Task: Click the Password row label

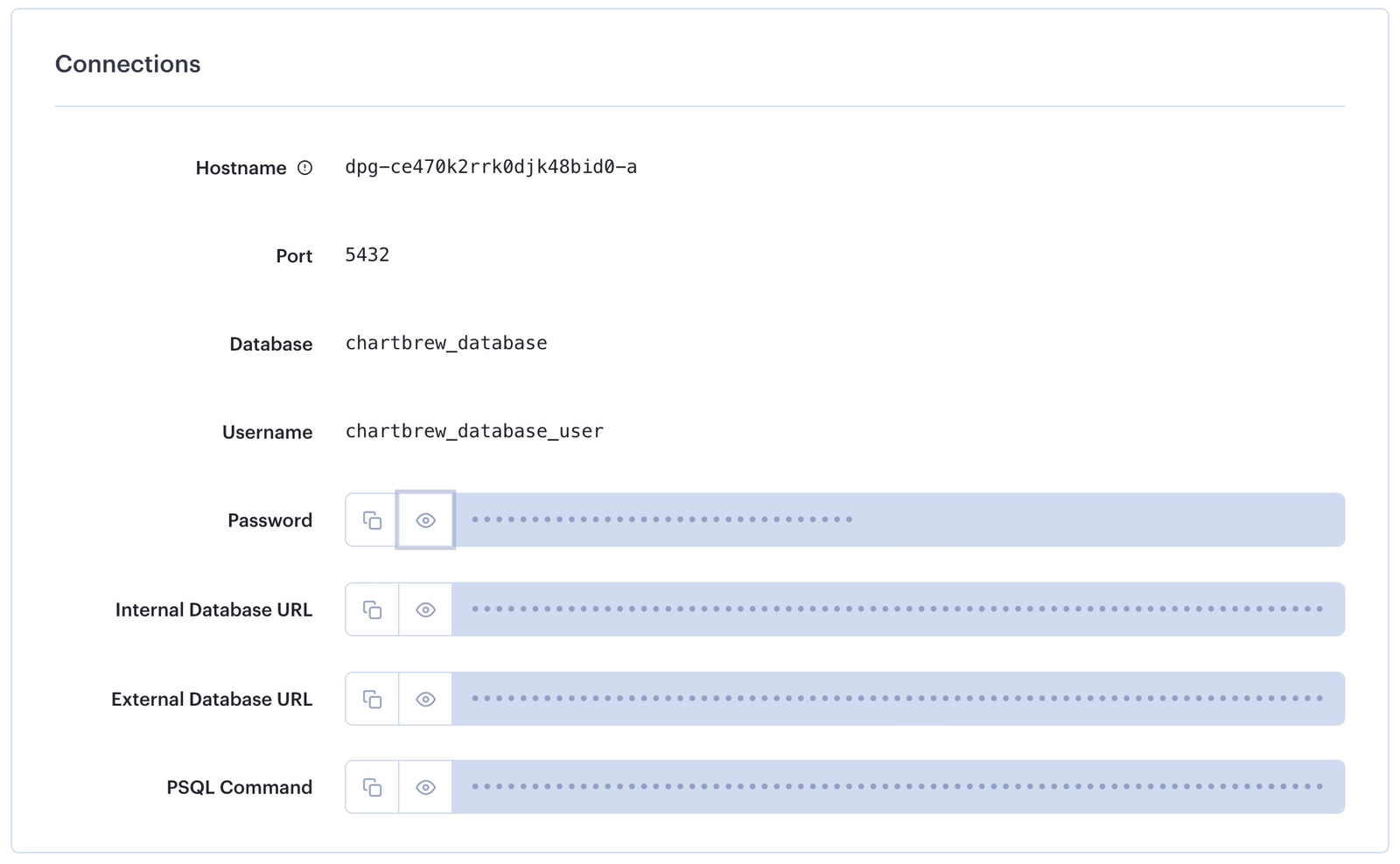Action: [x=269, y=519]
